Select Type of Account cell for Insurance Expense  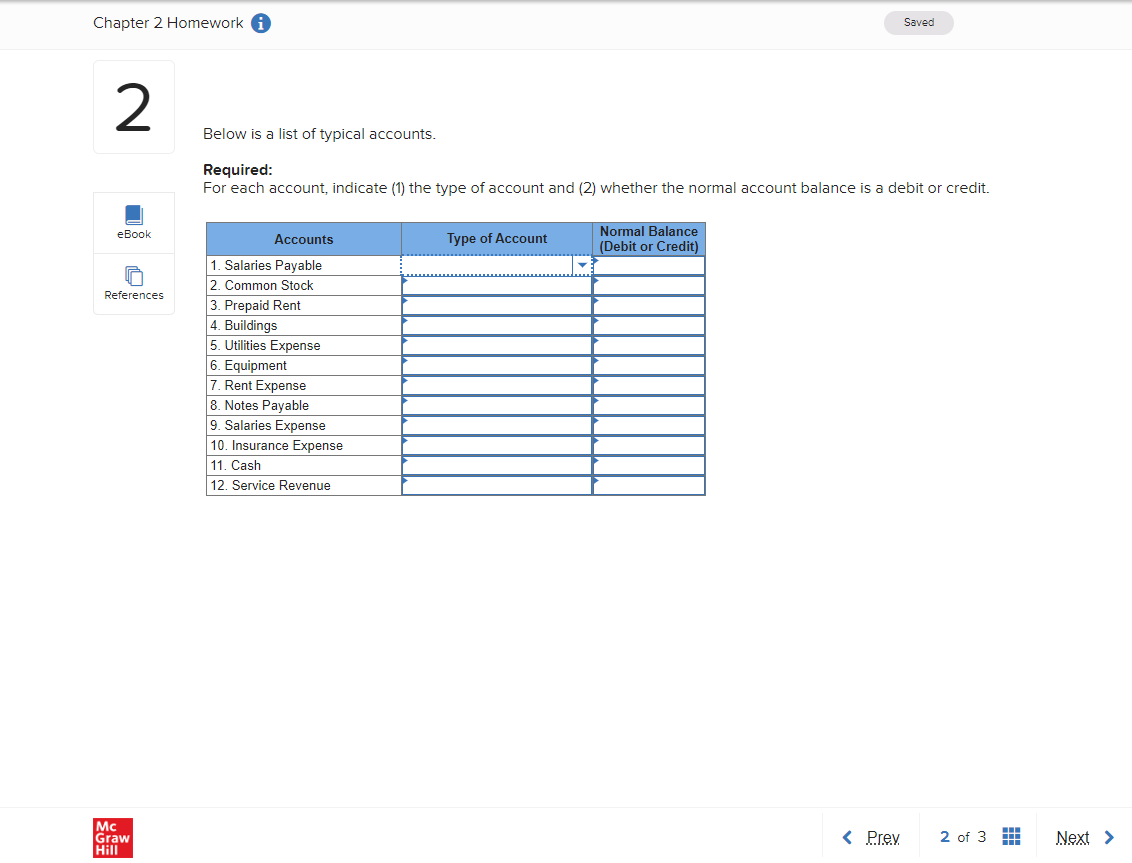point(497,446)
